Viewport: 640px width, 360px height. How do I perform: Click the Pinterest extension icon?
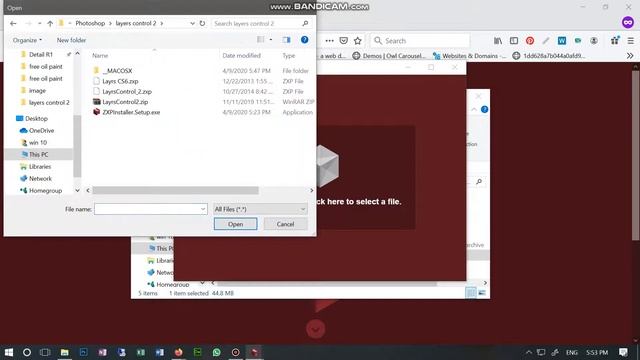pyautogui.click(x=530, y=40)
